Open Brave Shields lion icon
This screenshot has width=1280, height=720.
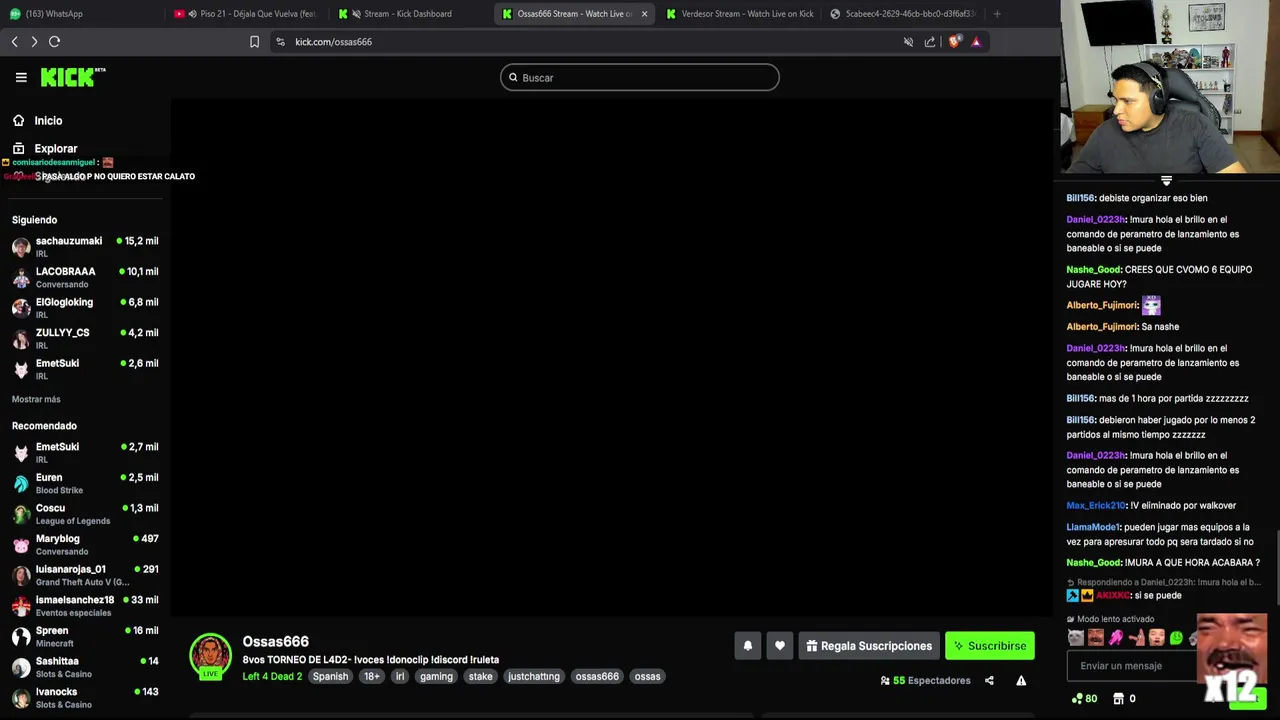pyautogui.click(x=954, y=42)
